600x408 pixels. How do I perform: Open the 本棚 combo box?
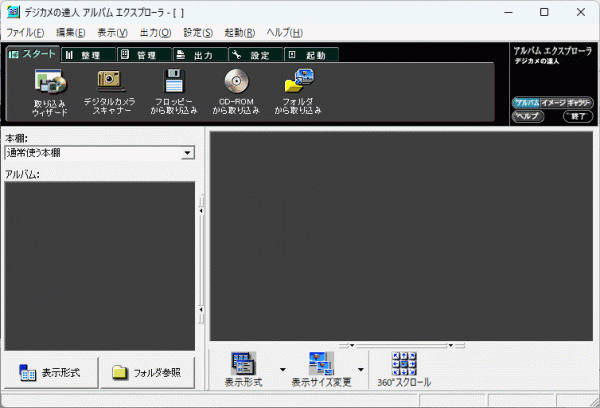[99, 153]
